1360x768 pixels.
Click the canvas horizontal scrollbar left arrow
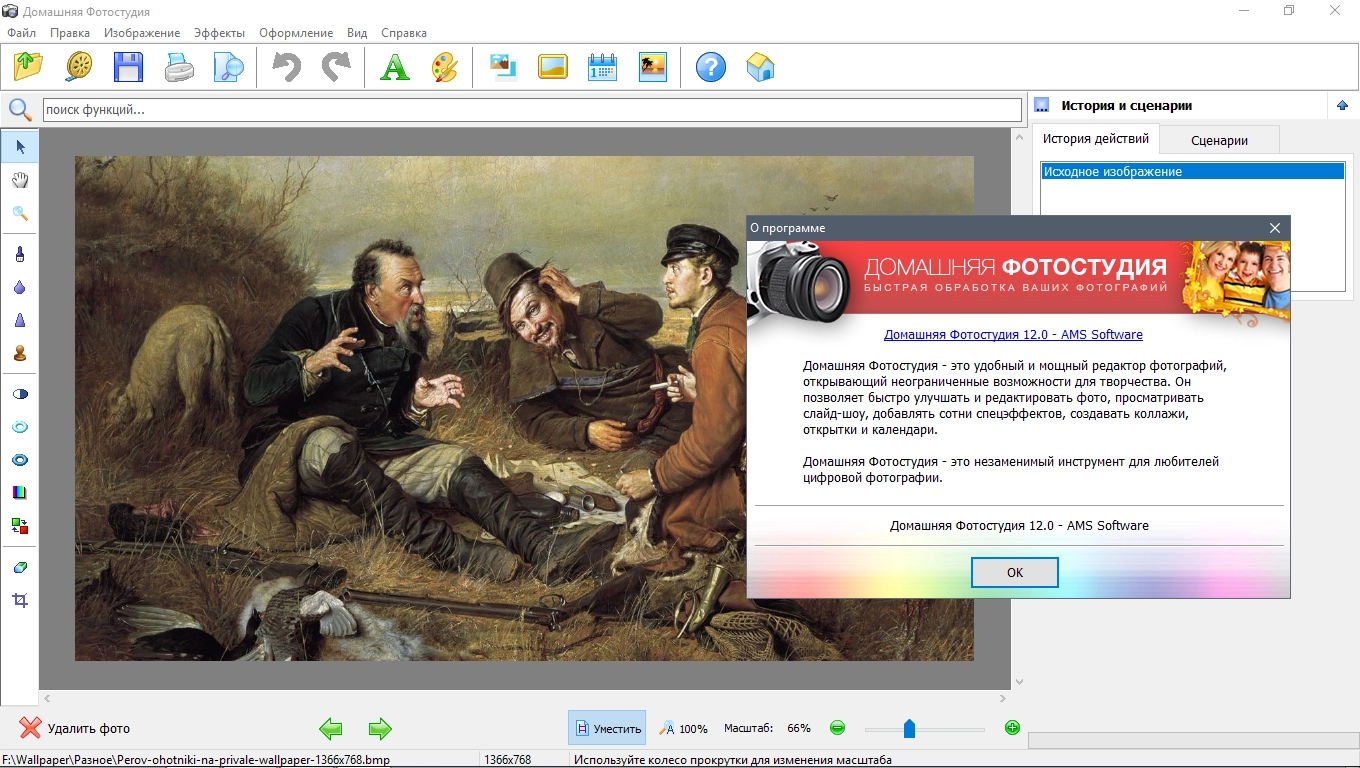point(47,698)
